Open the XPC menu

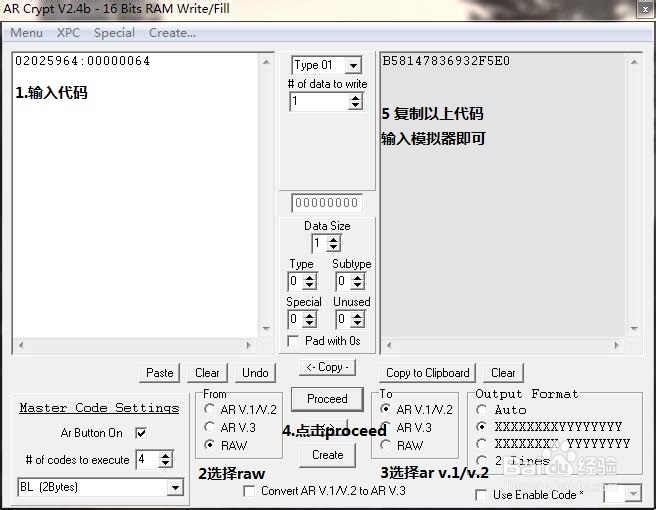tap(69, 33)
